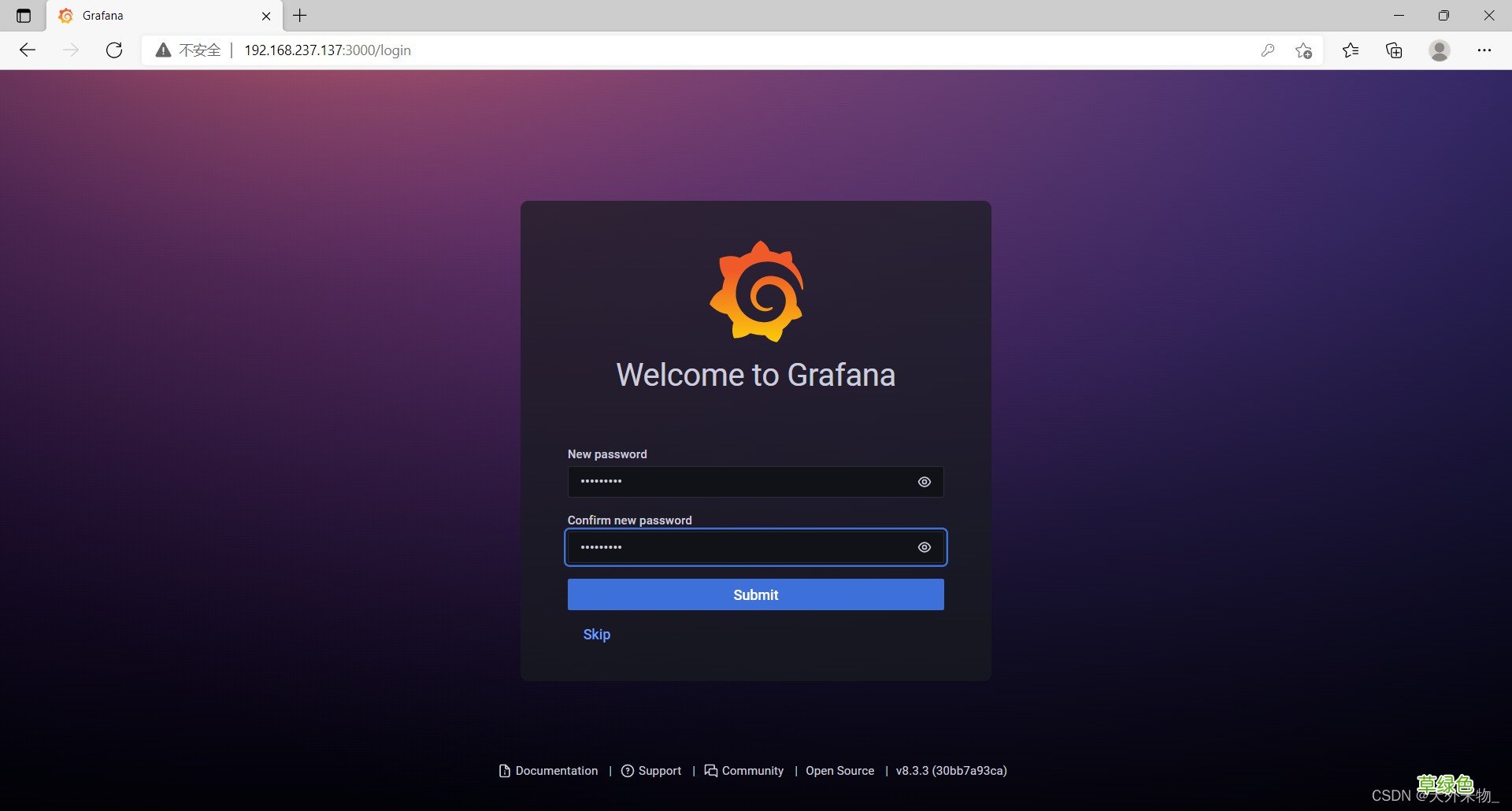
Task: Submit the new Grafana password
Action: [755, 594]
